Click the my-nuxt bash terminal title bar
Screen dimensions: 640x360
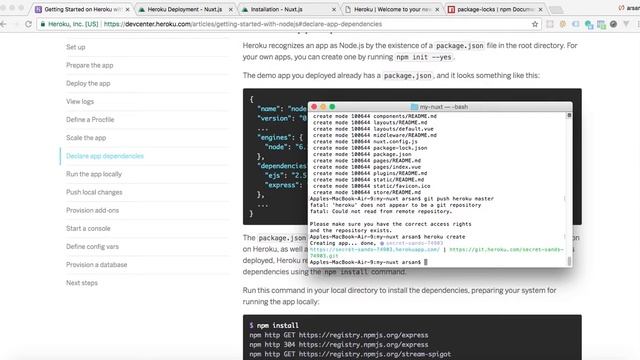coord(440,107)
